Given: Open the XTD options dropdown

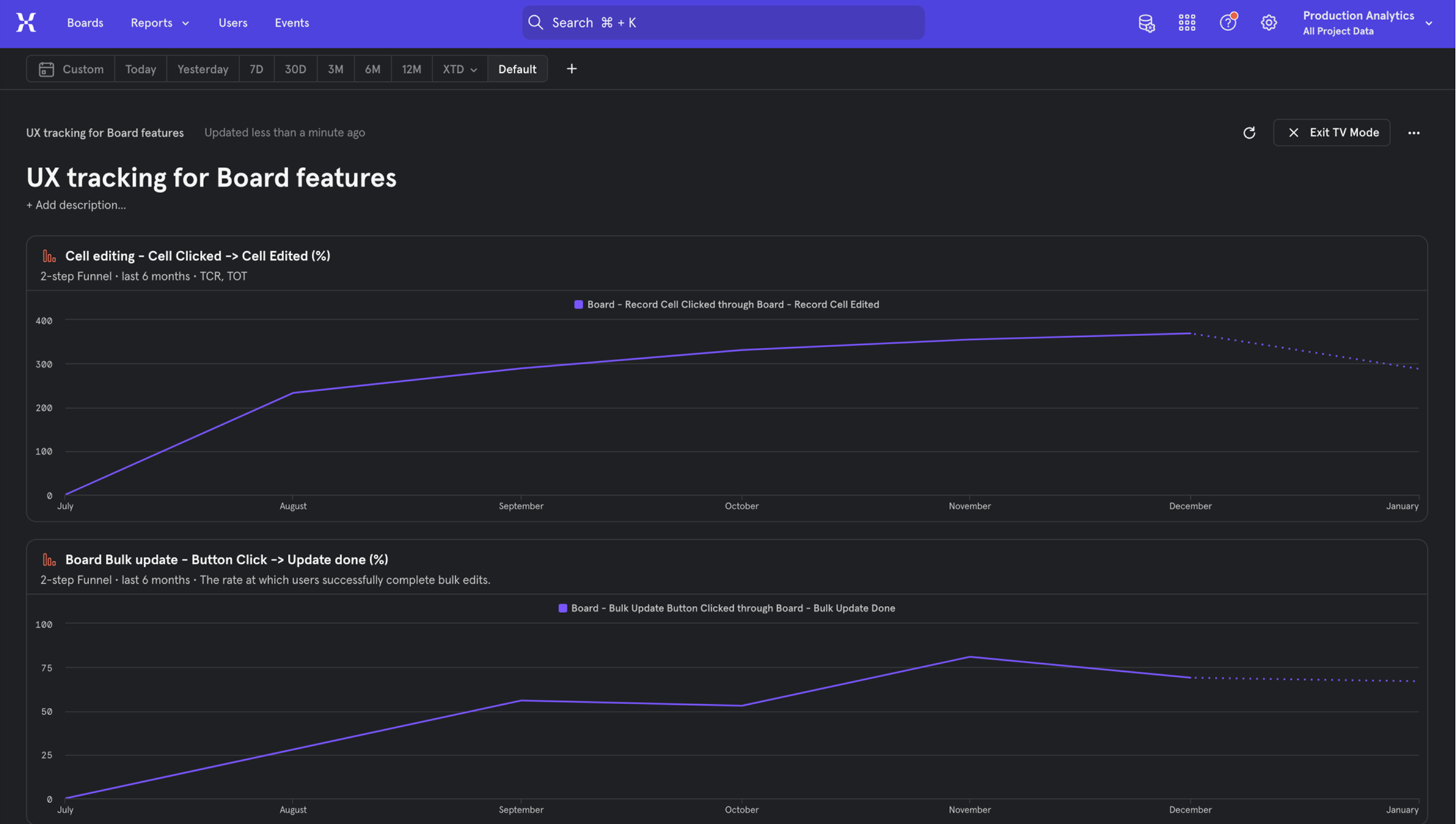Looking at the screenshot, I should [459, 68].
